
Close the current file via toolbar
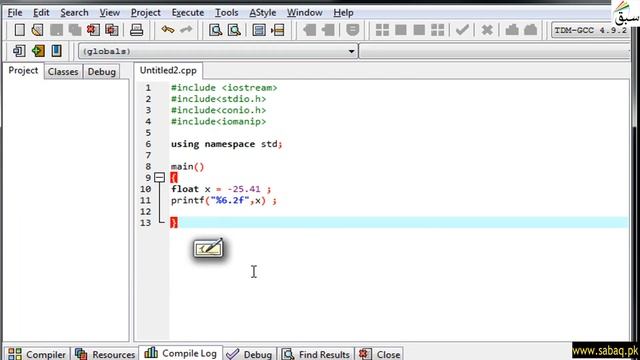93,30
